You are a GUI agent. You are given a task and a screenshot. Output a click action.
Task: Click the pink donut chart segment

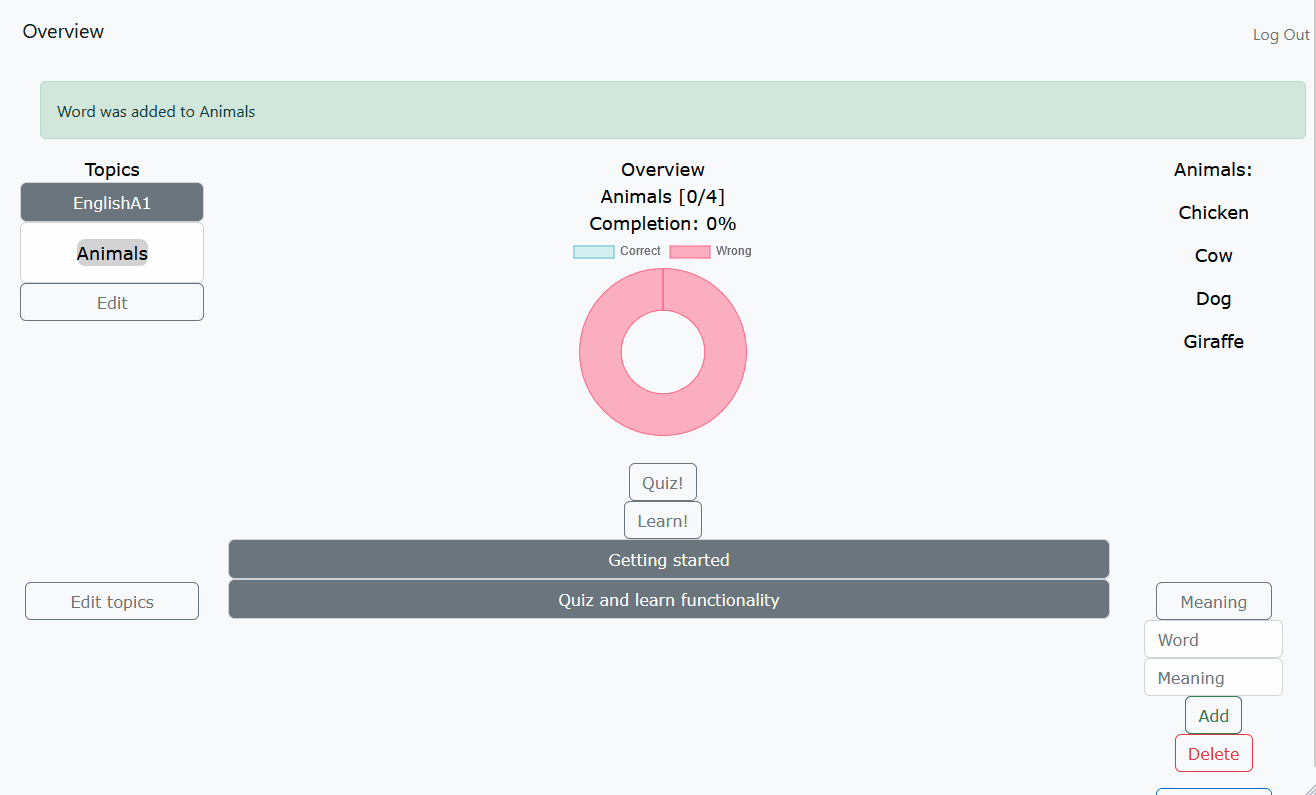click(x=600, y=380)
